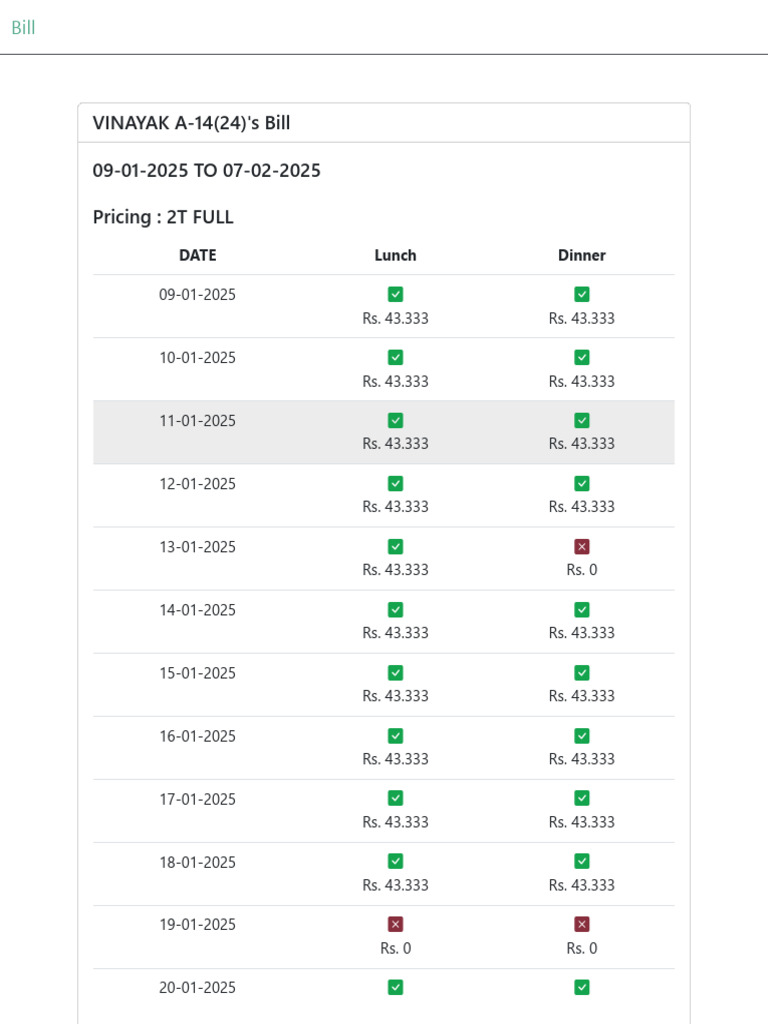Click the Dinner column header
The image size is (768, 1024).
coord(582,255)
